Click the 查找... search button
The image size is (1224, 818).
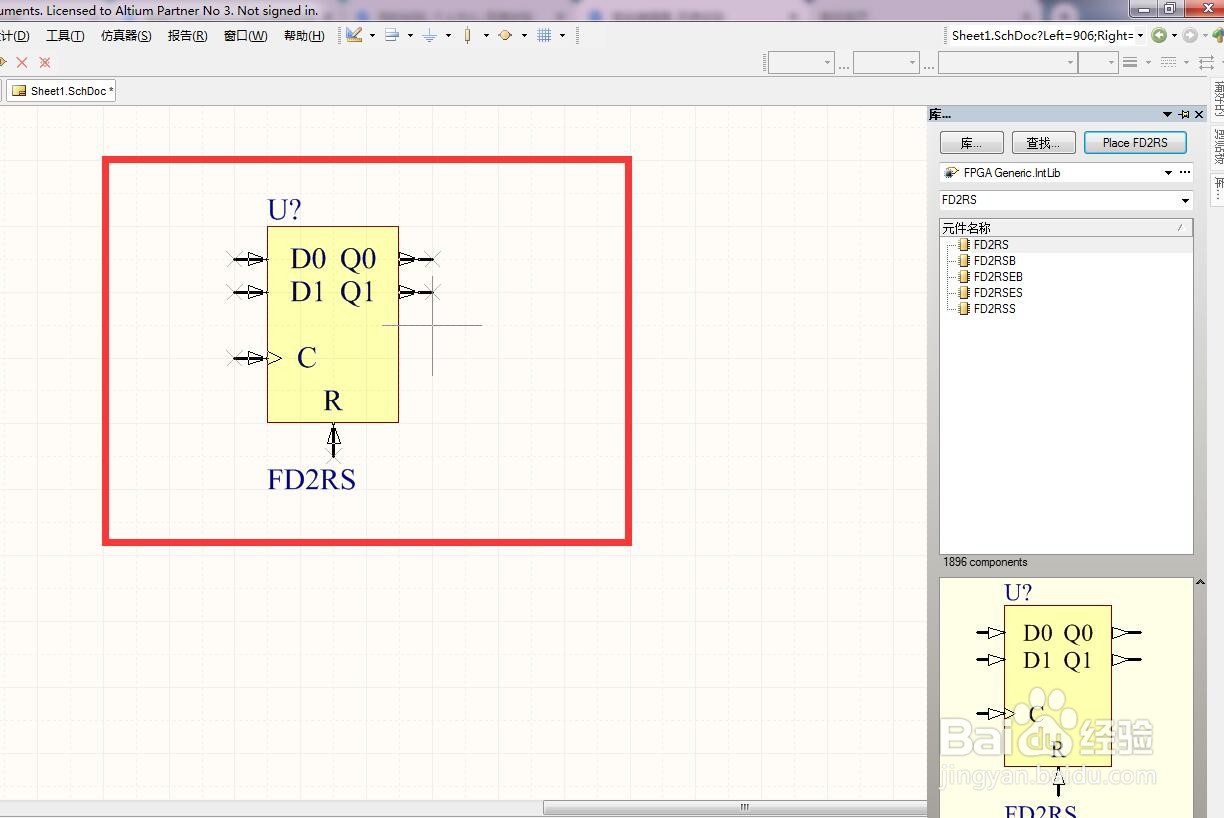1043,143
